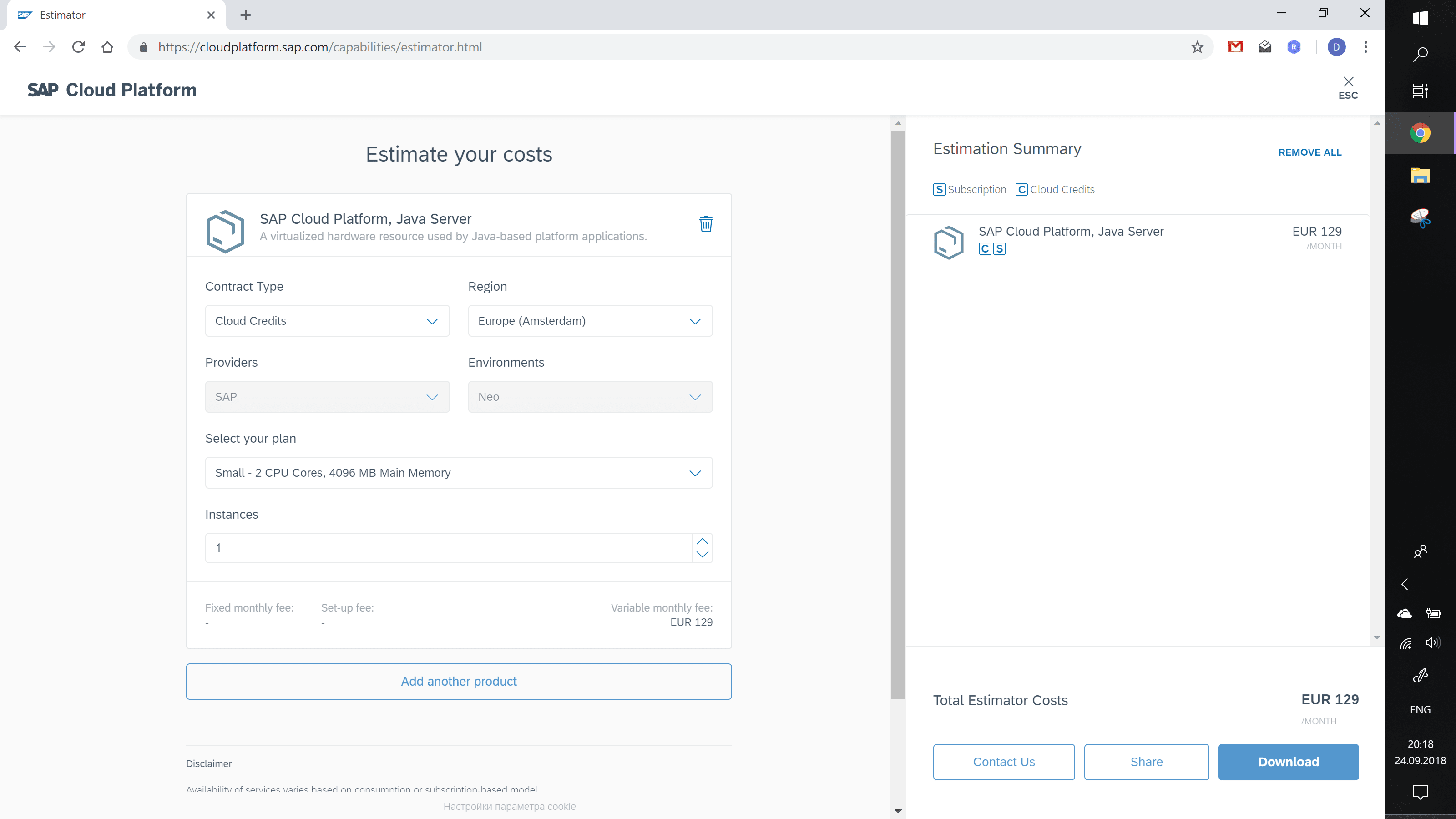Increase Instances with the up arrow

pyautogui.click(x=702, y=541)
